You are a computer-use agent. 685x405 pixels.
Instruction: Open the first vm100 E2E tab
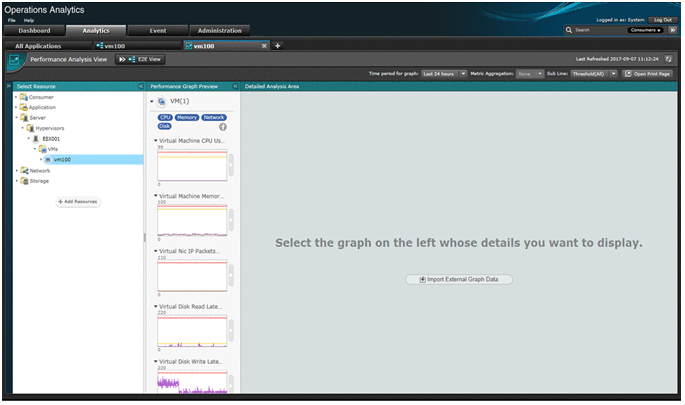(137, 46)
